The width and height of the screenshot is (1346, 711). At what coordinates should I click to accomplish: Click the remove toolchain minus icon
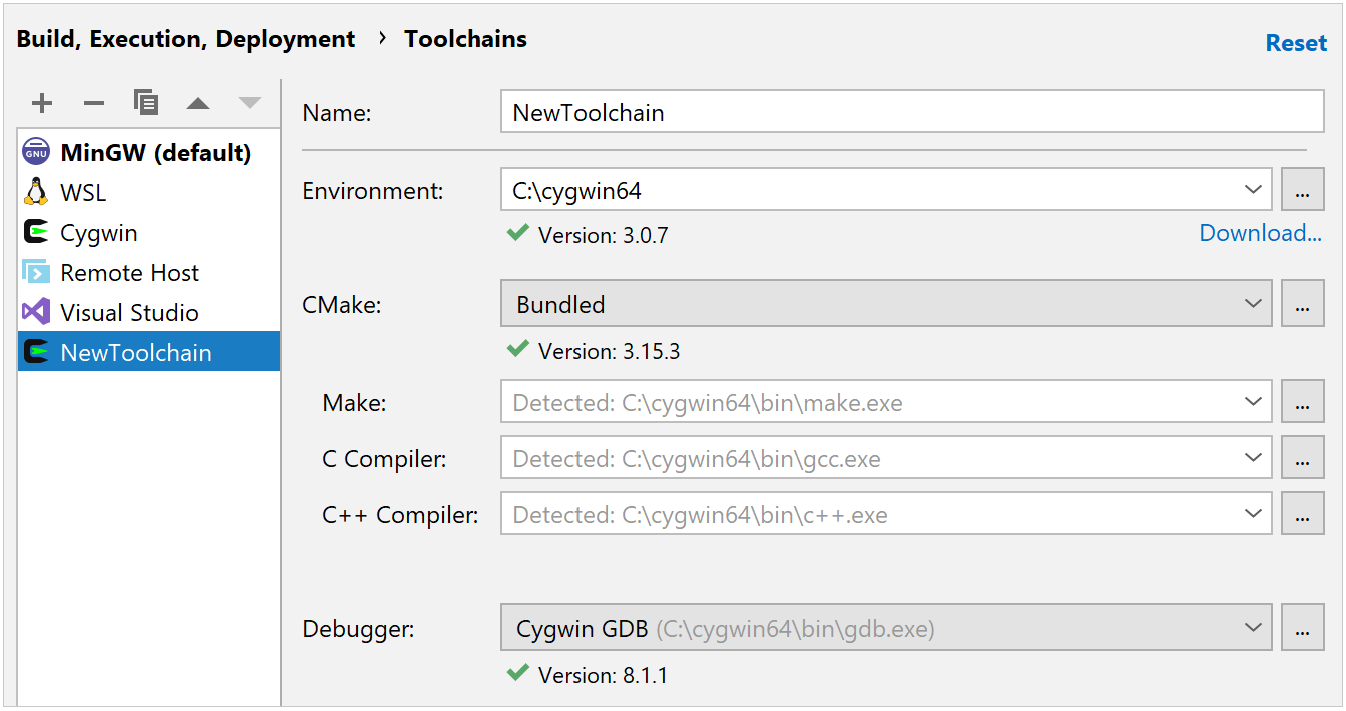click(x=94, y=103)
